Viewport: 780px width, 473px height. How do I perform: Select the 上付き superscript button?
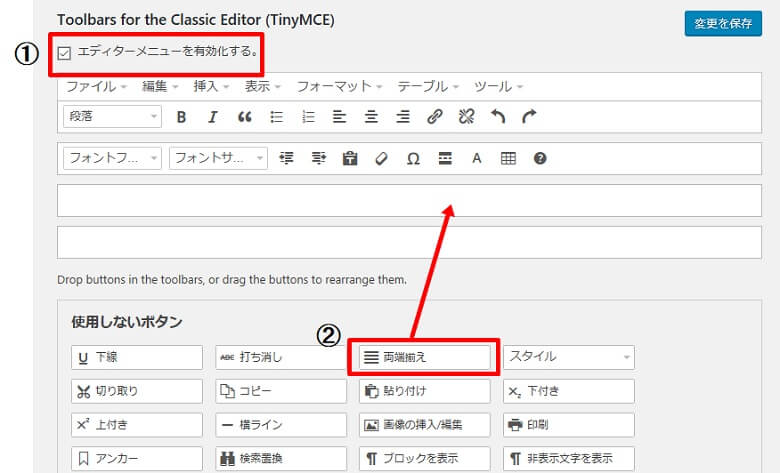click(137, 425)
